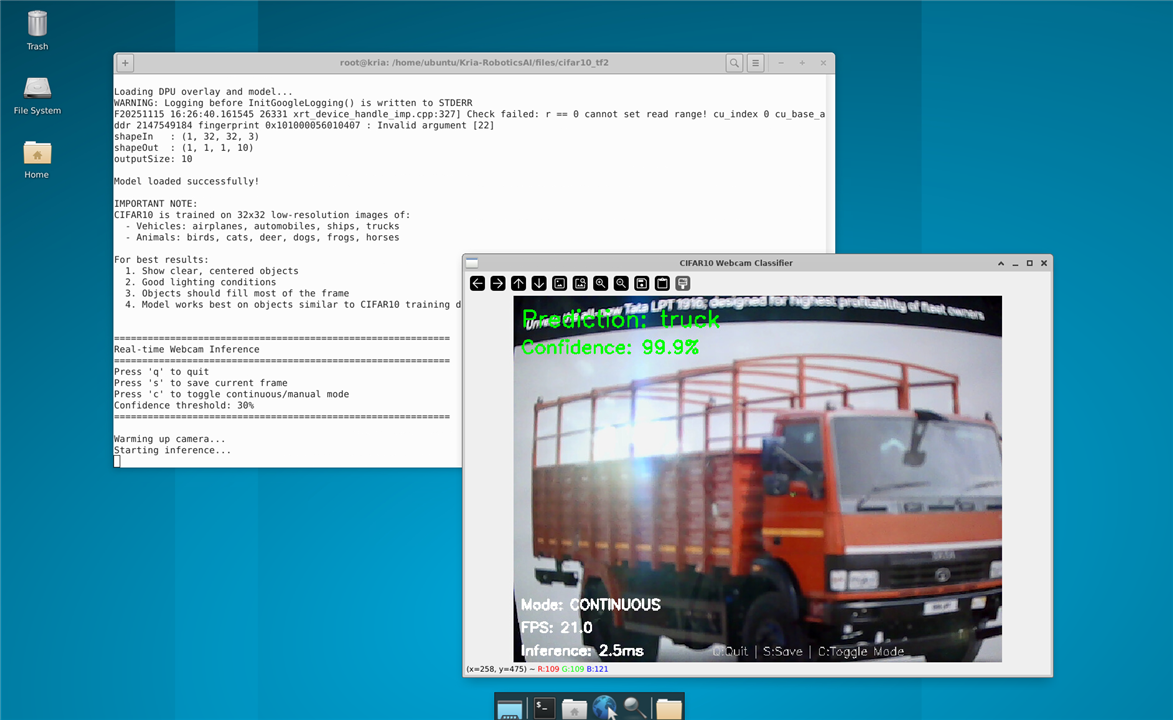Open a new terminal tab with plus button
Viewport: 1173px width, 720px height.
pyautogui.click(x=125, y=63)
